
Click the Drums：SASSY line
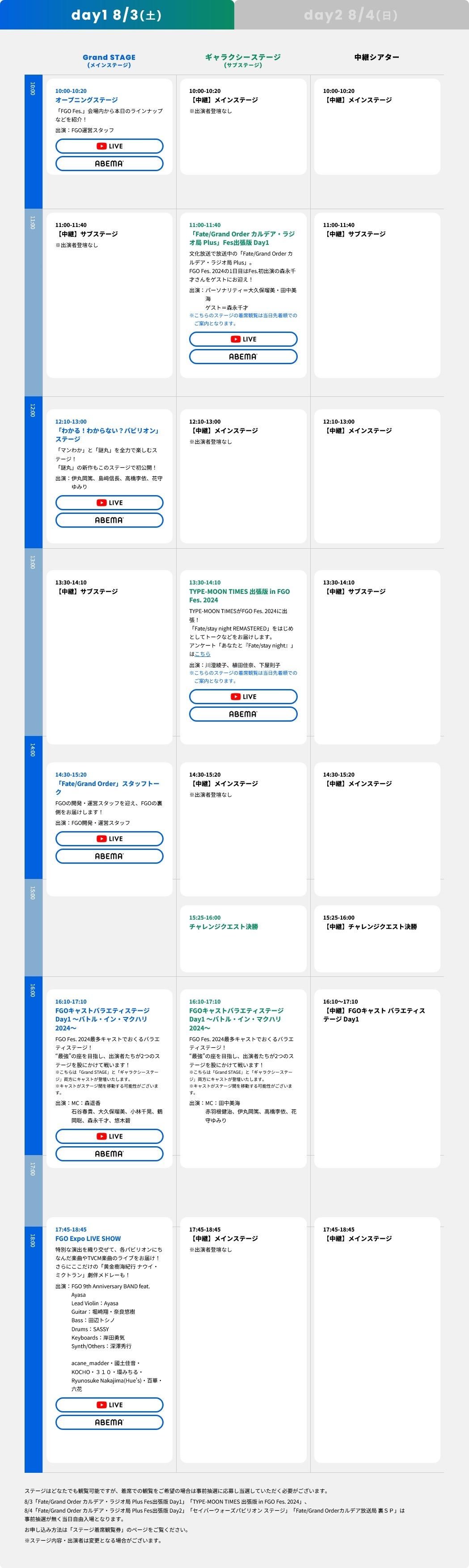point(90,1329)
